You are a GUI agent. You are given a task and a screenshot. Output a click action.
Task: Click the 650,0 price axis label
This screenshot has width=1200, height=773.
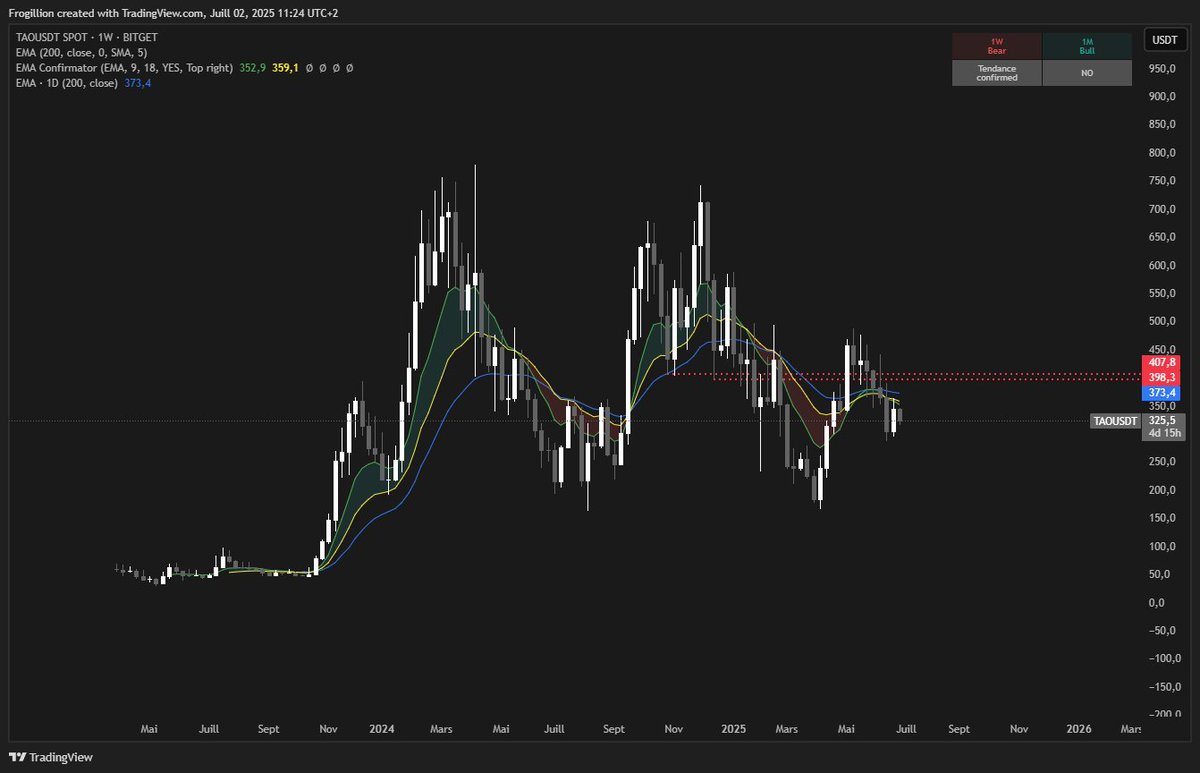(x=1161, y=237)
